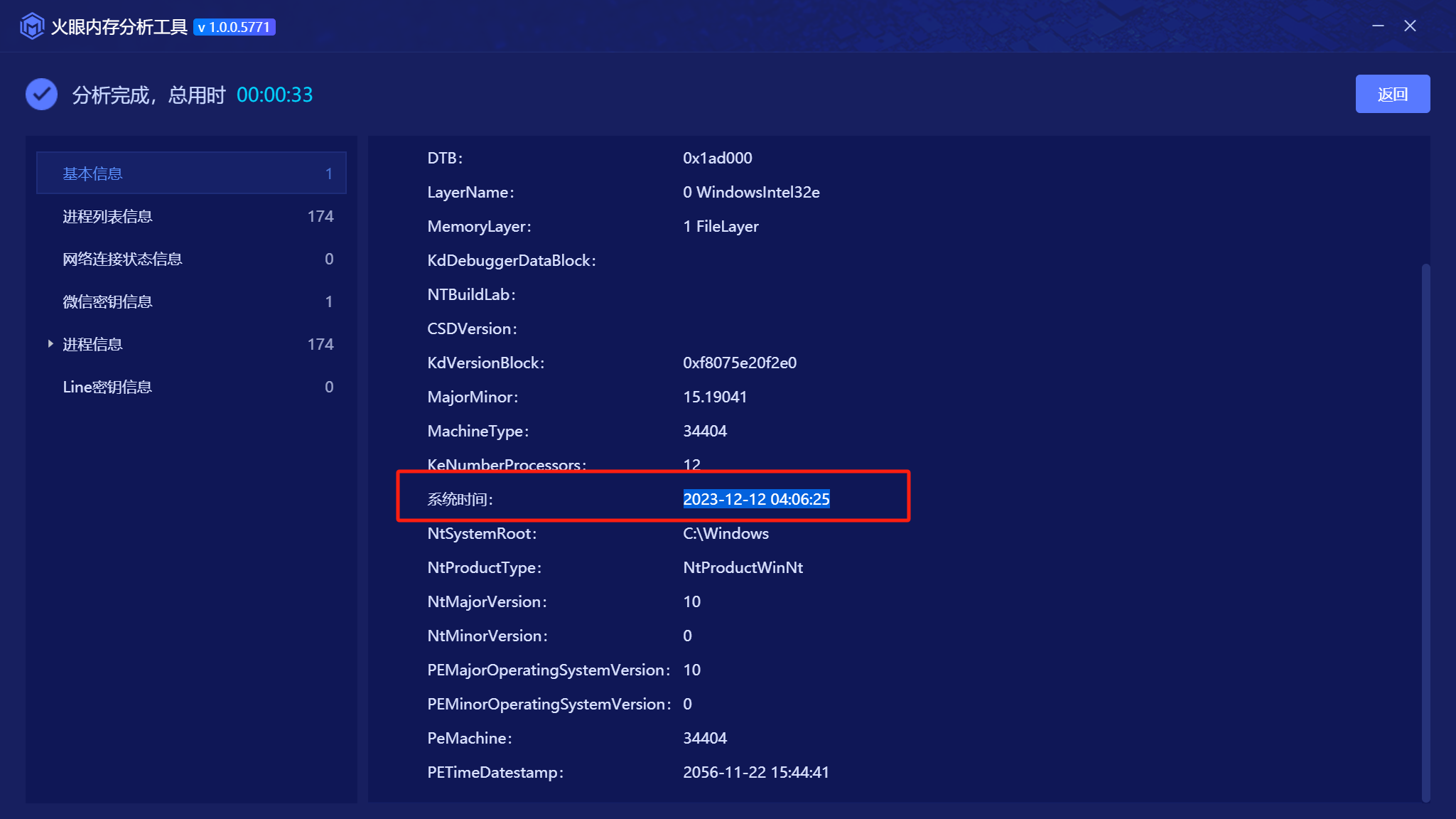Close the memory analysis tool window
Image resolution: width=1456 pixels, height=819 pixels.
[x=1410, y=26]
